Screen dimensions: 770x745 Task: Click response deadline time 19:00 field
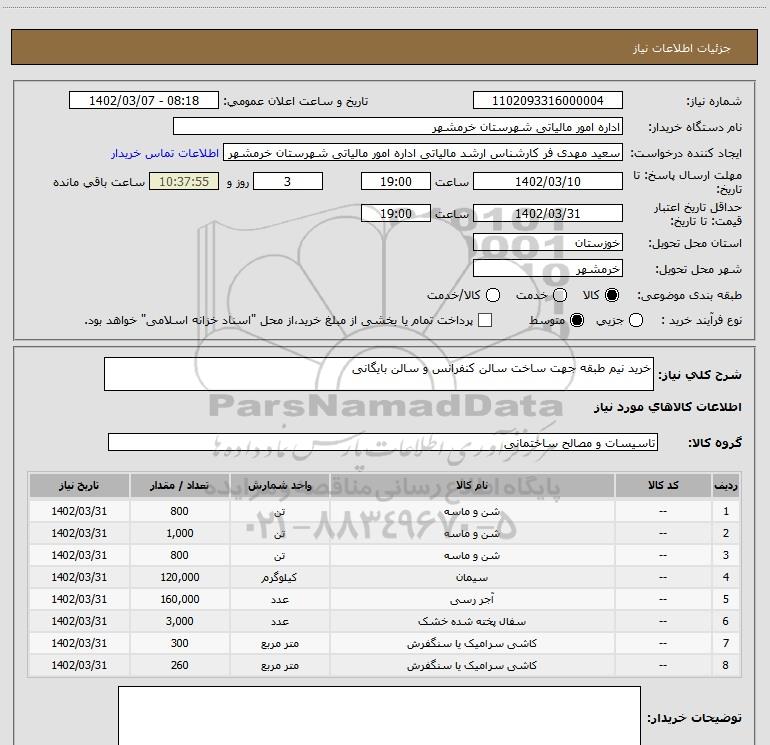coord(396,181)
